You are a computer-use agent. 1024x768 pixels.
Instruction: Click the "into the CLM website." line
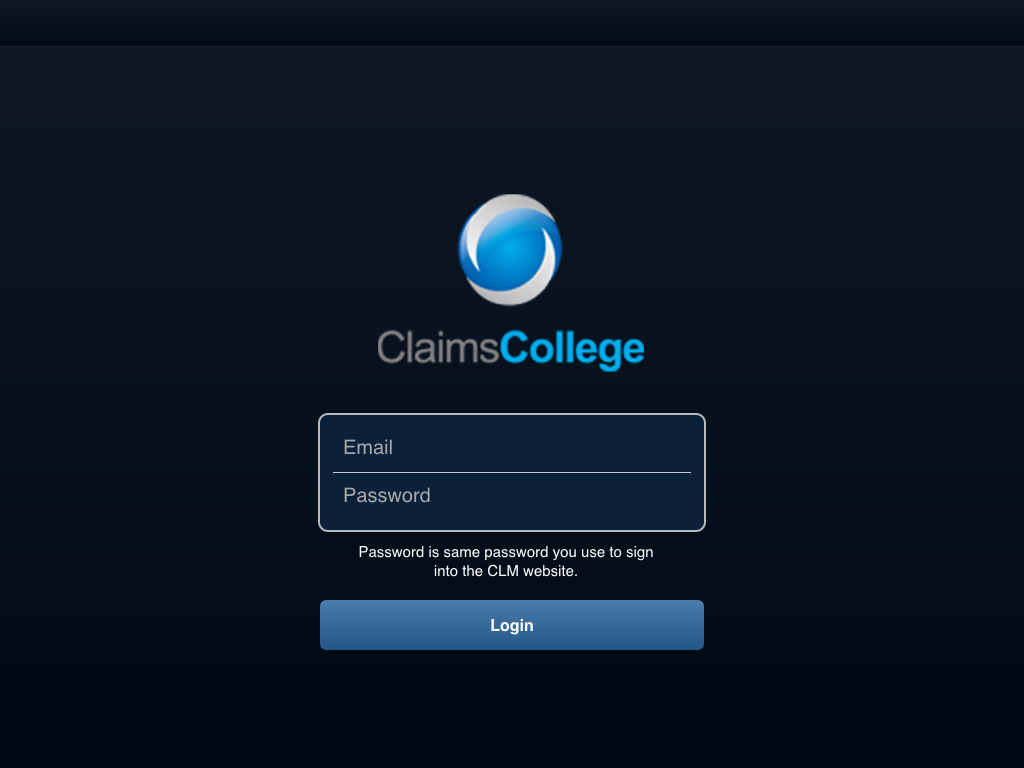(506, 571)
